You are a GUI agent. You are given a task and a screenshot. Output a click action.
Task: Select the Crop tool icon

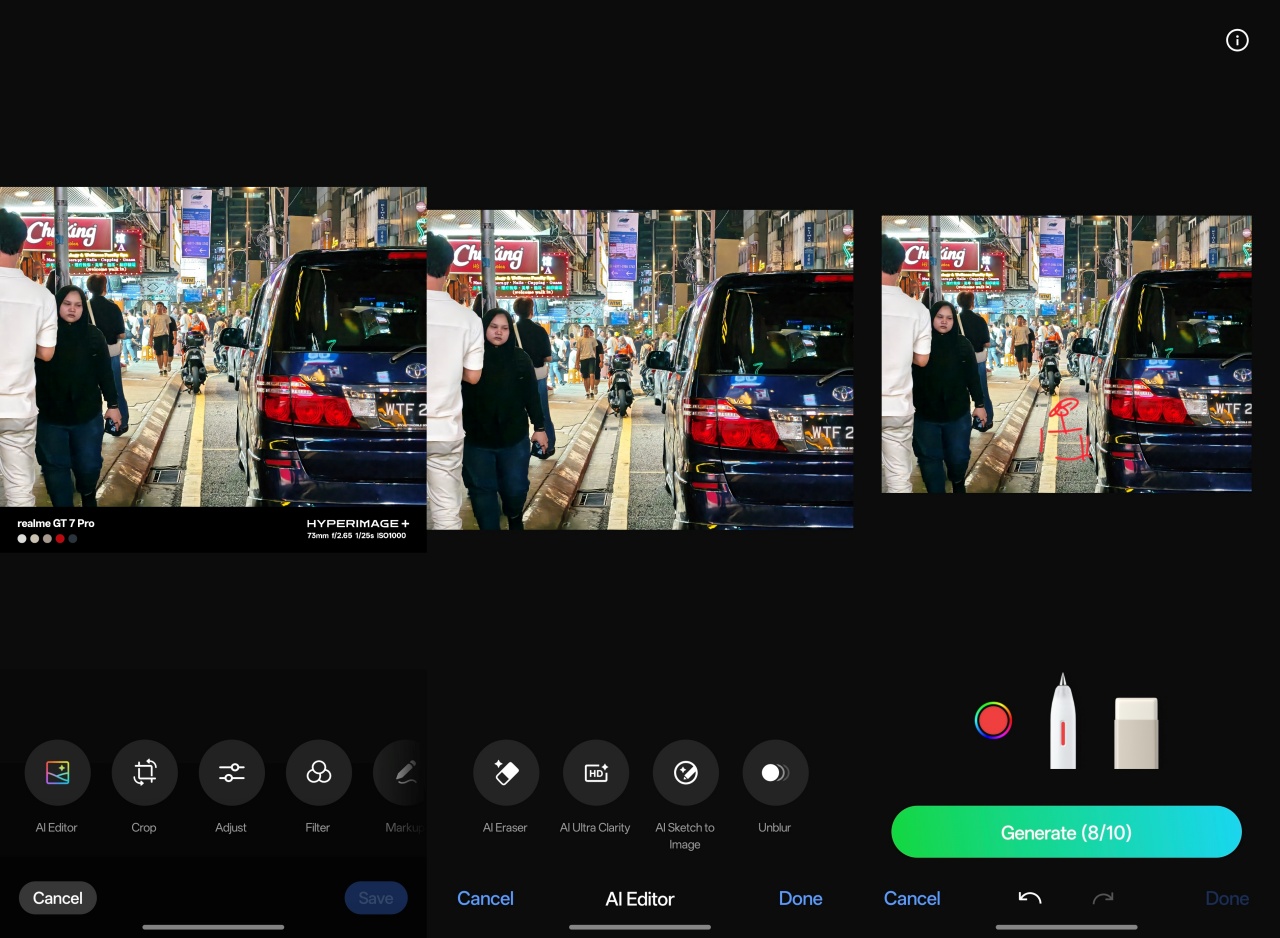[144, 773]
